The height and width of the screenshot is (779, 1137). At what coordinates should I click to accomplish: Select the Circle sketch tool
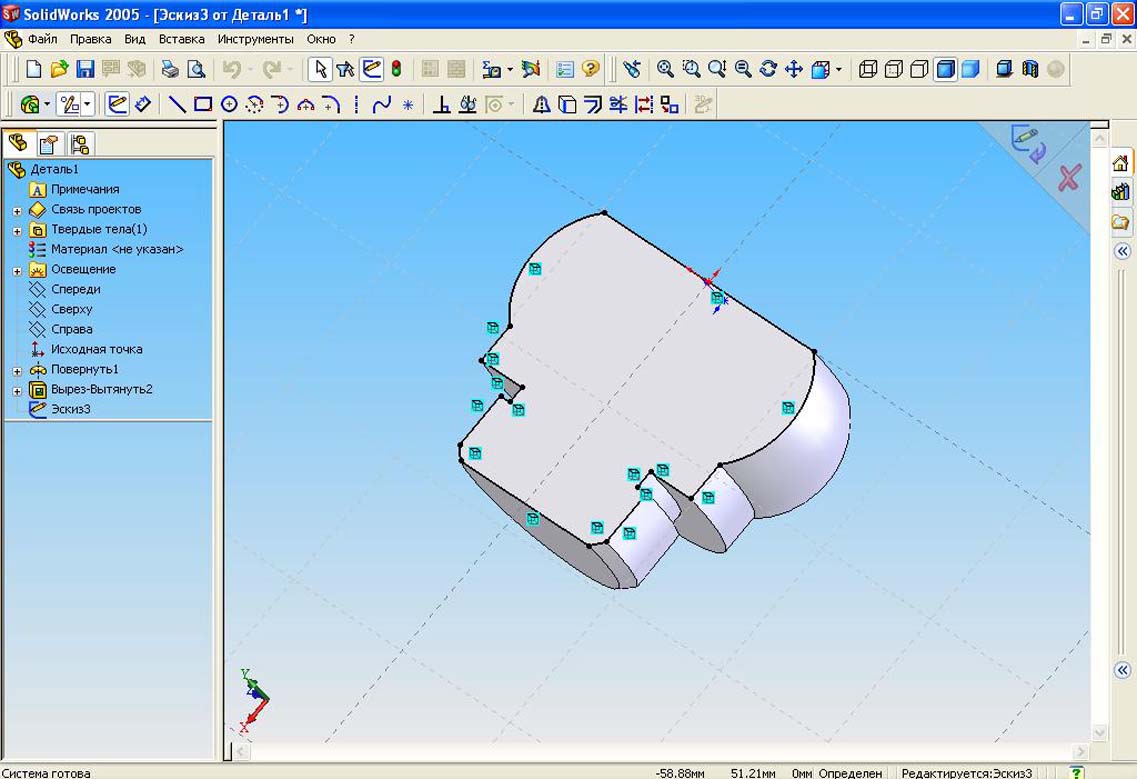[x=229, y=104]
